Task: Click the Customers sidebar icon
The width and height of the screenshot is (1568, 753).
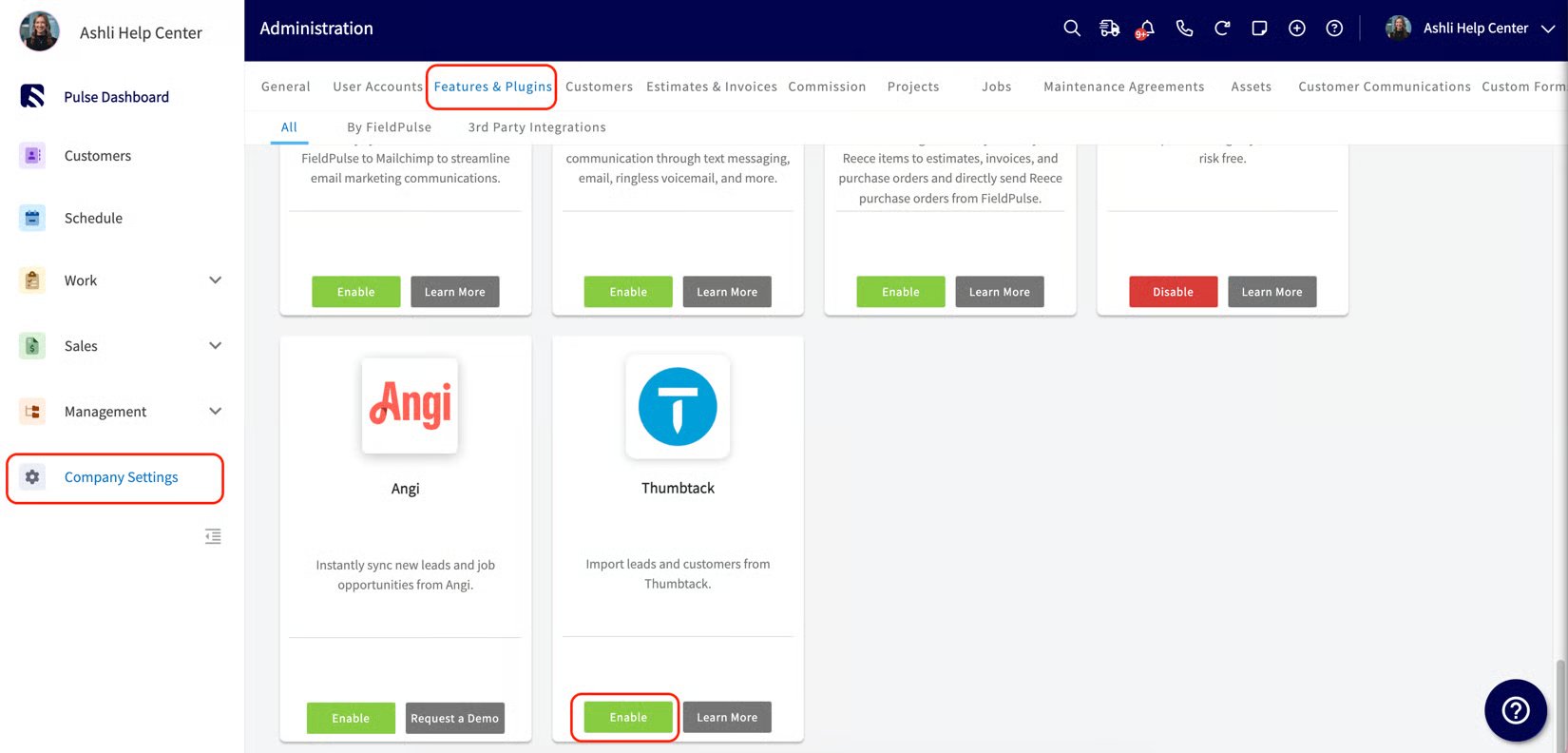Action: [x=32, y=155]
